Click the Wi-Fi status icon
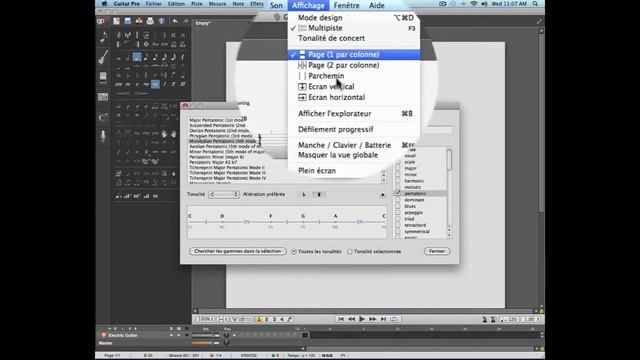The image size is (640, 360). point(473,4)
